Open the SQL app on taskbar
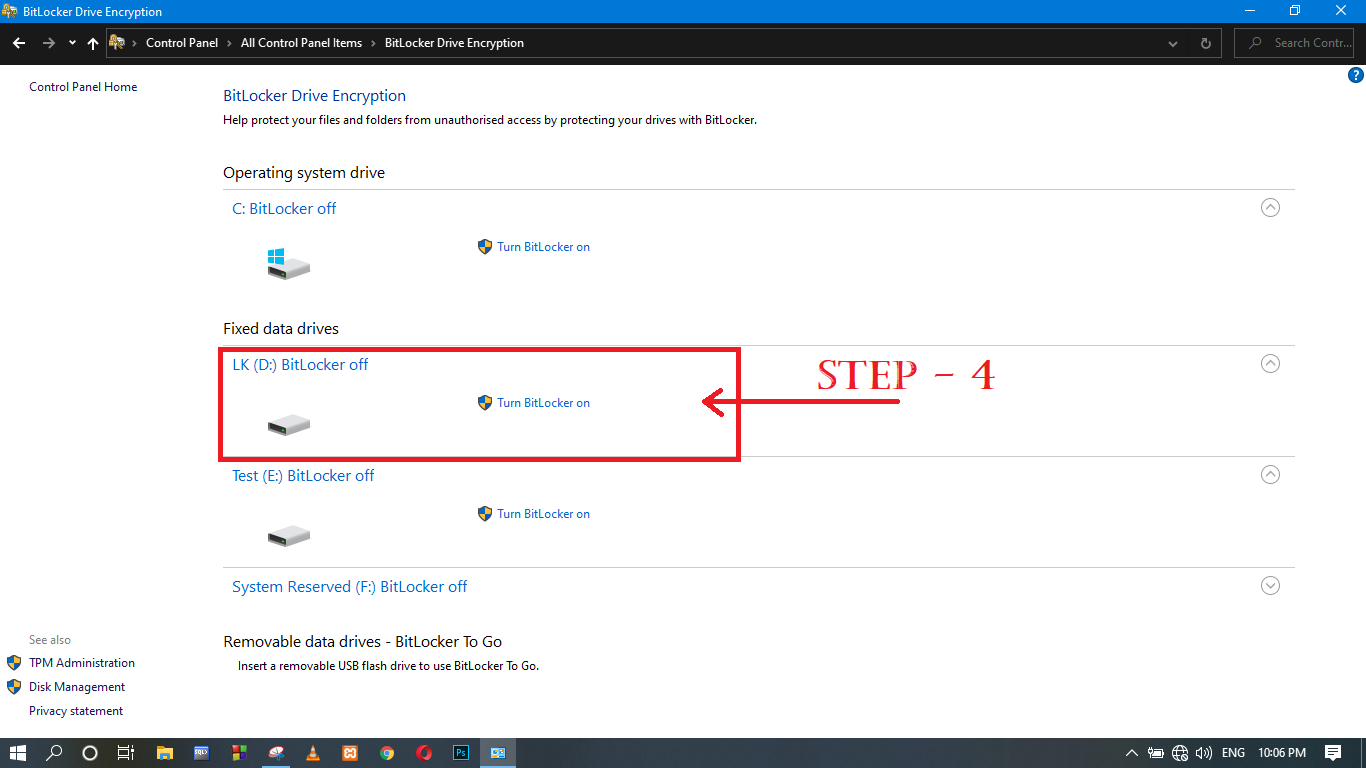This screenshot has width=1366, height=768. pyautogui.click(x=201, y=753)
